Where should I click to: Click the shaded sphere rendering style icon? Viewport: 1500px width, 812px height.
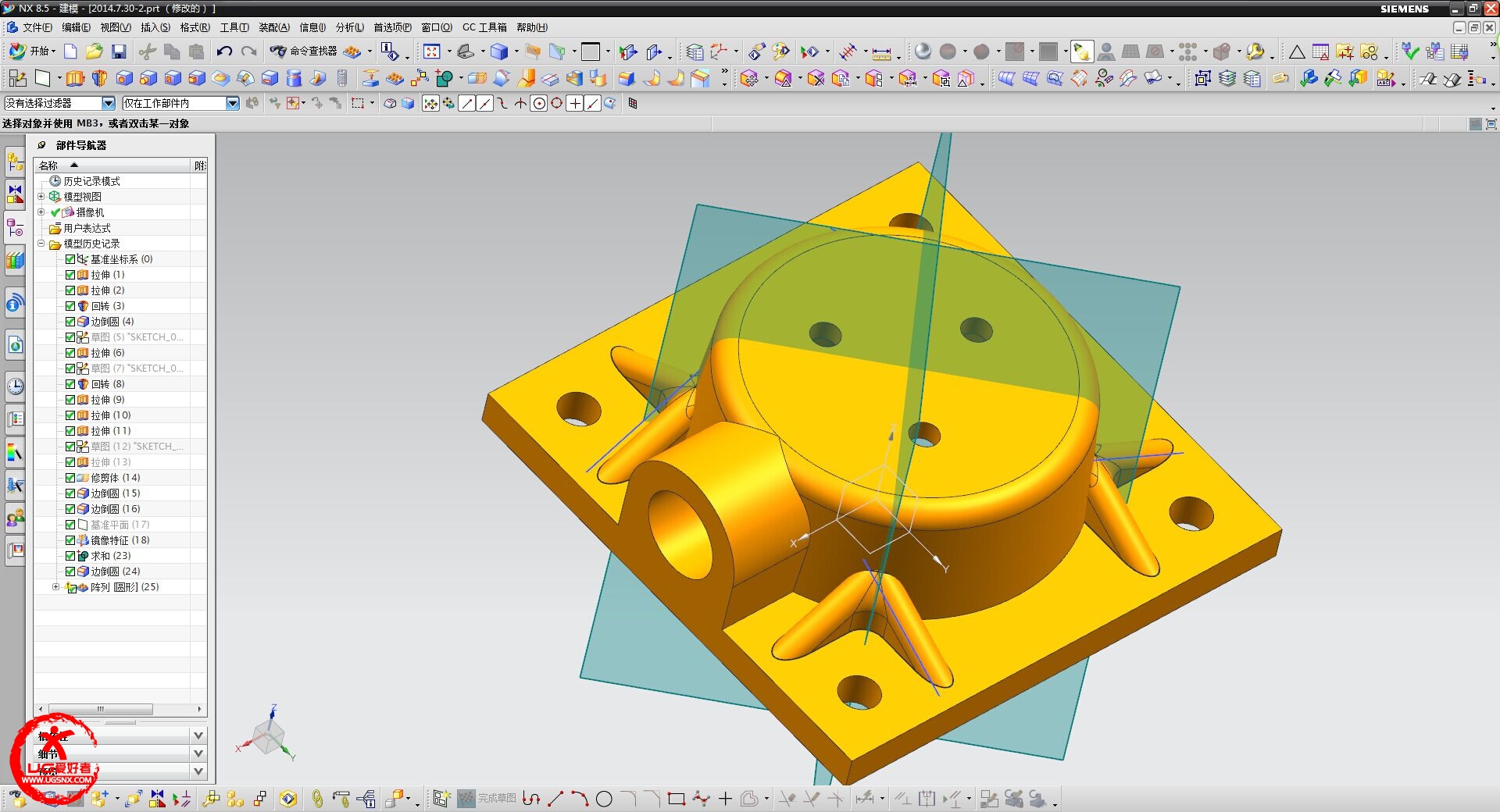[x=923, y=52]
